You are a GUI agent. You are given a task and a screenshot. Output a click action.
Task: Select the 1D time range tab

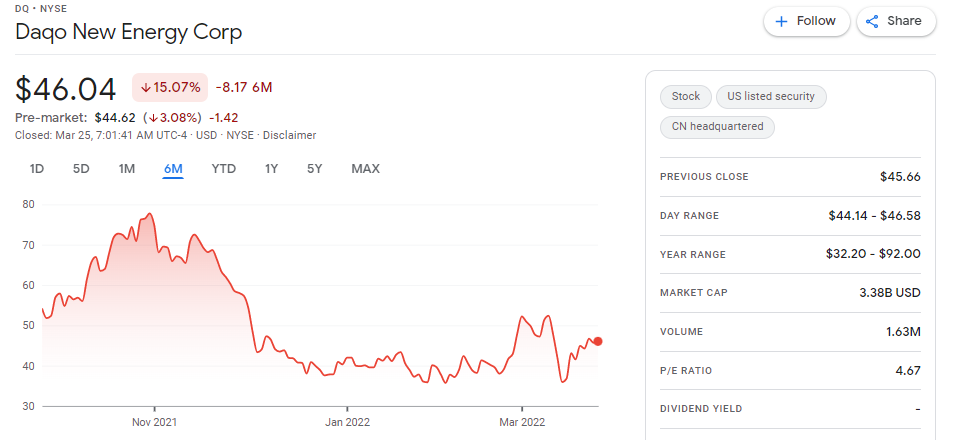point(37,169)
